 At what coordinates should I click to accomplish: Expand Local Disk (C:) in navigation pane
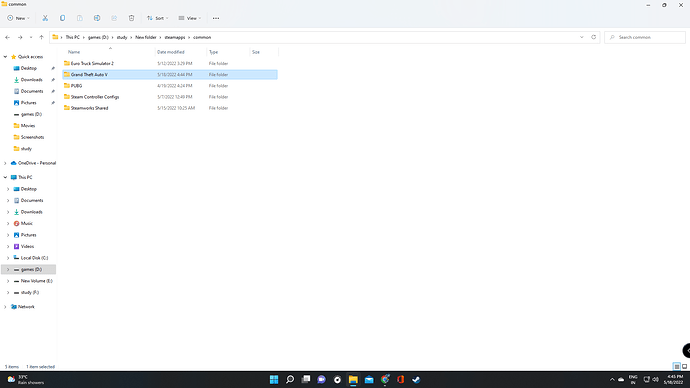[8, 258]
